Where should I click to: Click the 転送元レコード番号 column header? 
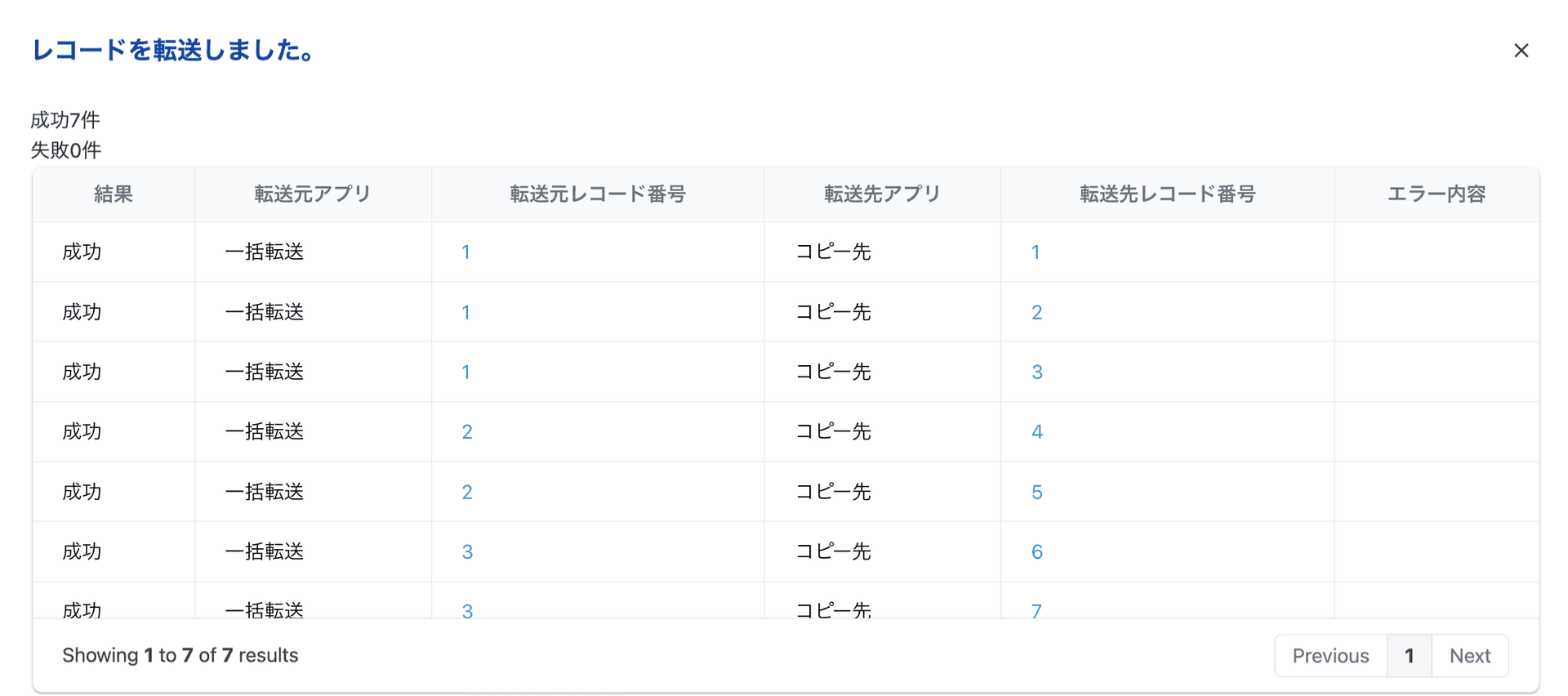click(598, 194)
